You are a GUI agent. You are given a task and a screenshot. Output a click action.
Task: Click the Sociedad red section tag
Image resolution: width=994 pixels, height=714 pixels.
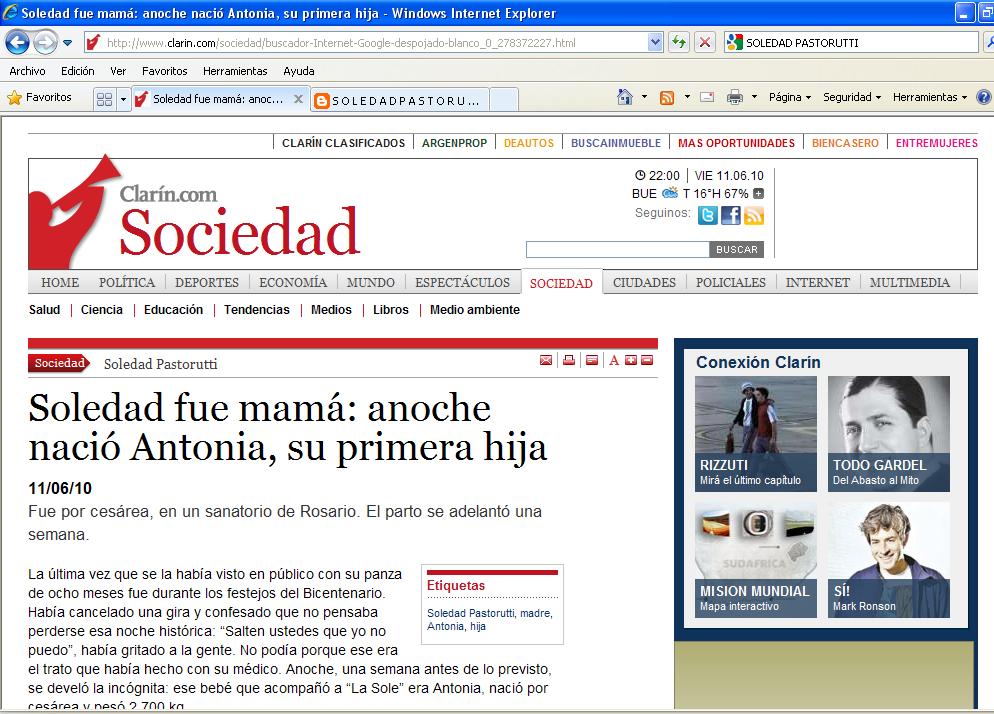click(x=59, y=363)
